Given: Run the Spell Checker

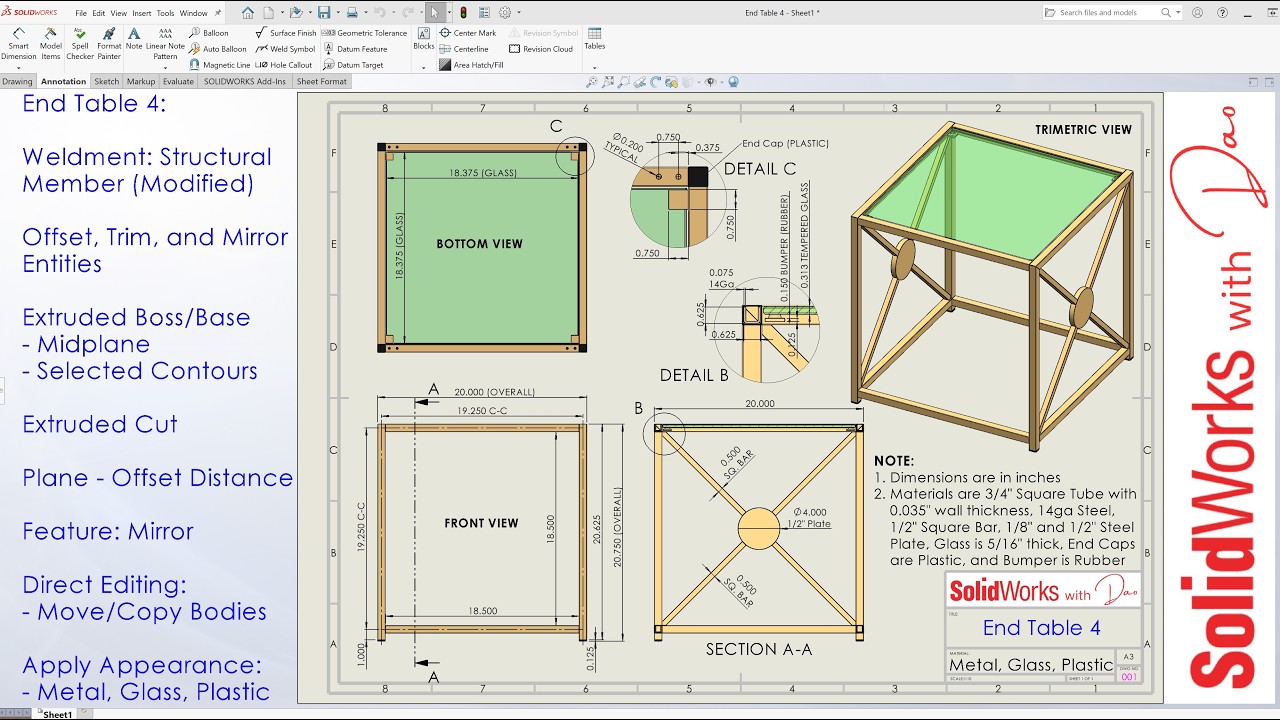Looking at the screenshot, I should pyautogui.click(x=80, y=44).
